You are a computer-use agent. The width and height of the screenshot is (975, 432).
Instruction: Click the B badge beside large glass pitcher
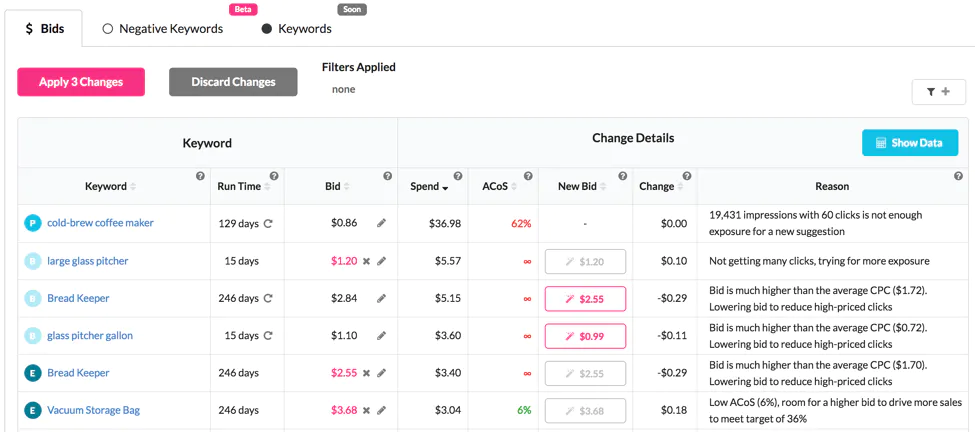32,261
